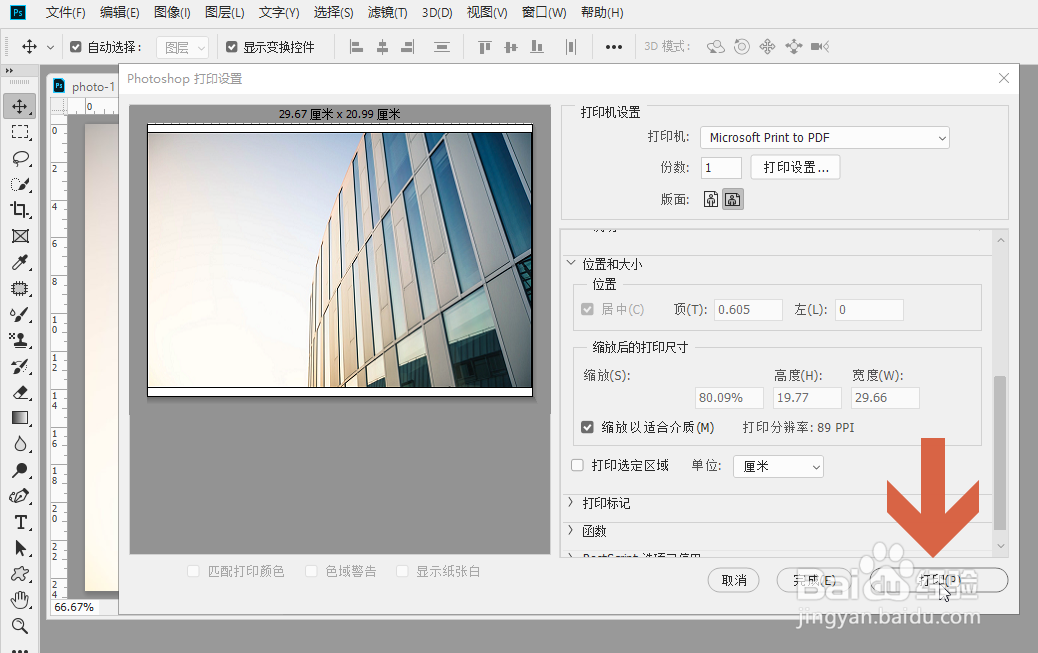The height and width of the screenshot is (653, 1038).
Task: Select the Lasso tool
Action: [x=20, y=158]
